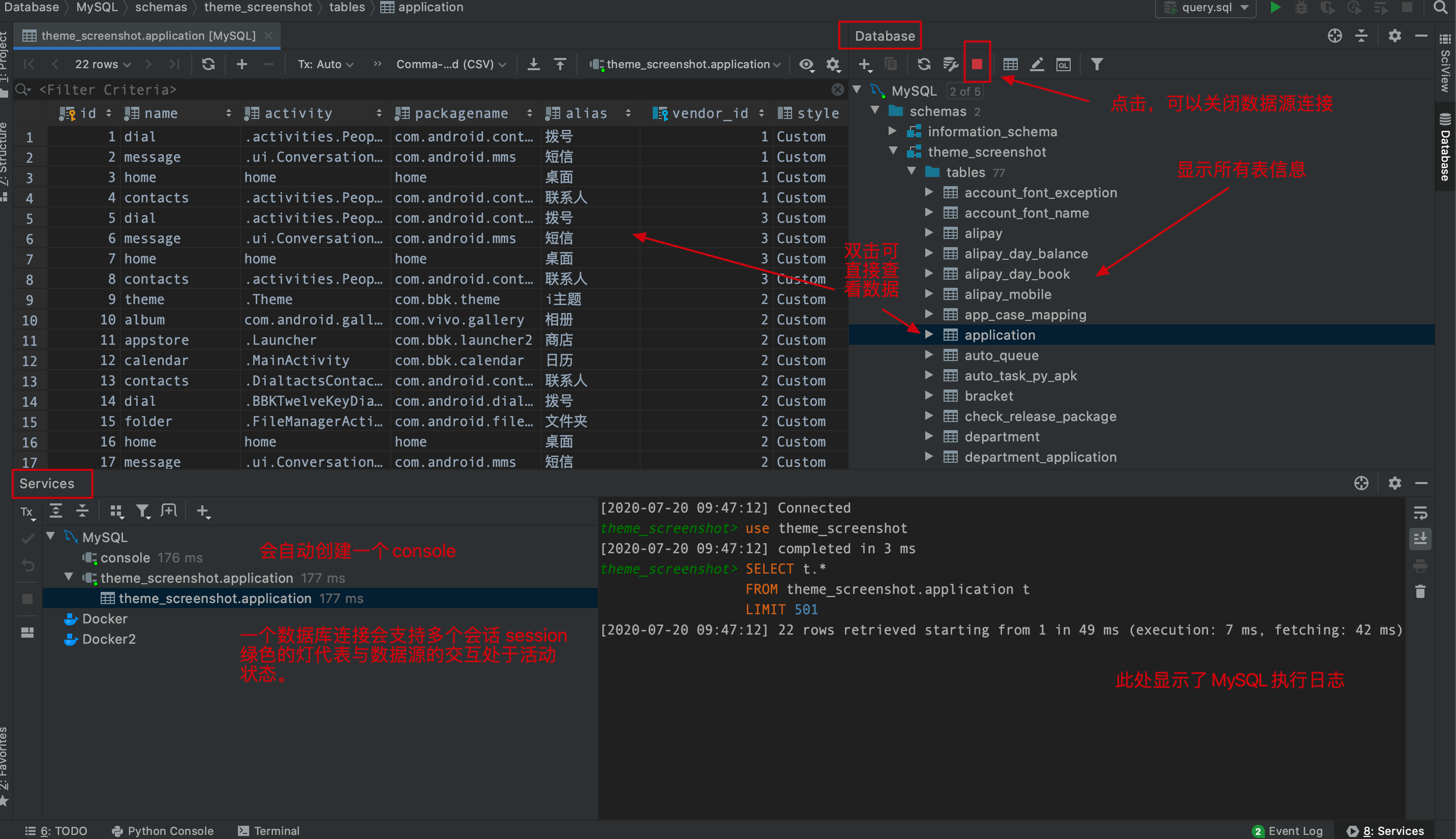Click the Import data upload icon
This screenshot has height=839, width=1456.
pos(560,64)
